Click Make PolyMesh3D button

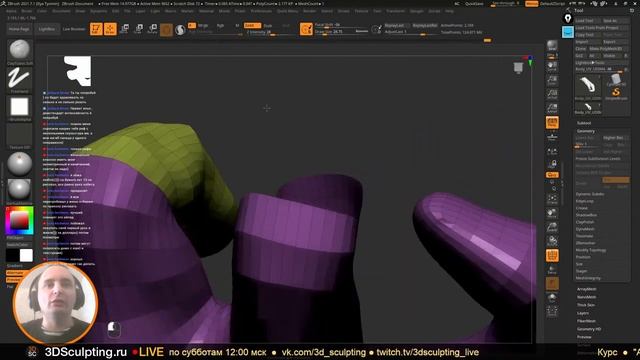[608, 49]
